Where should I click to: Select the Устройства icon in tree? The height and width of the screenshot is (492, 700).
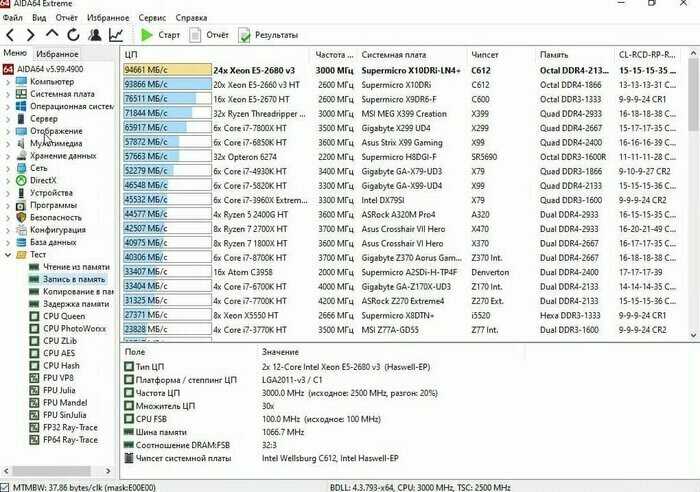(21, 193)
